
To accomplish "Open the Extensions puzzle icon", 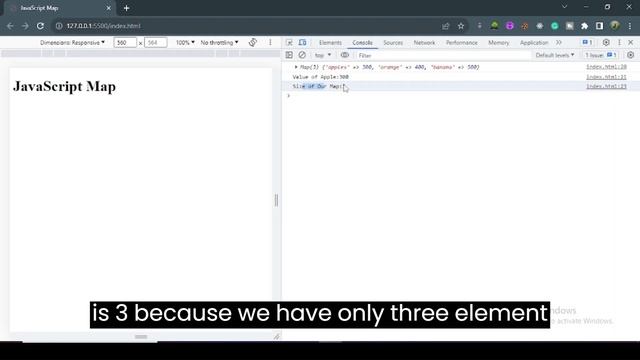I will coord(584,26).
